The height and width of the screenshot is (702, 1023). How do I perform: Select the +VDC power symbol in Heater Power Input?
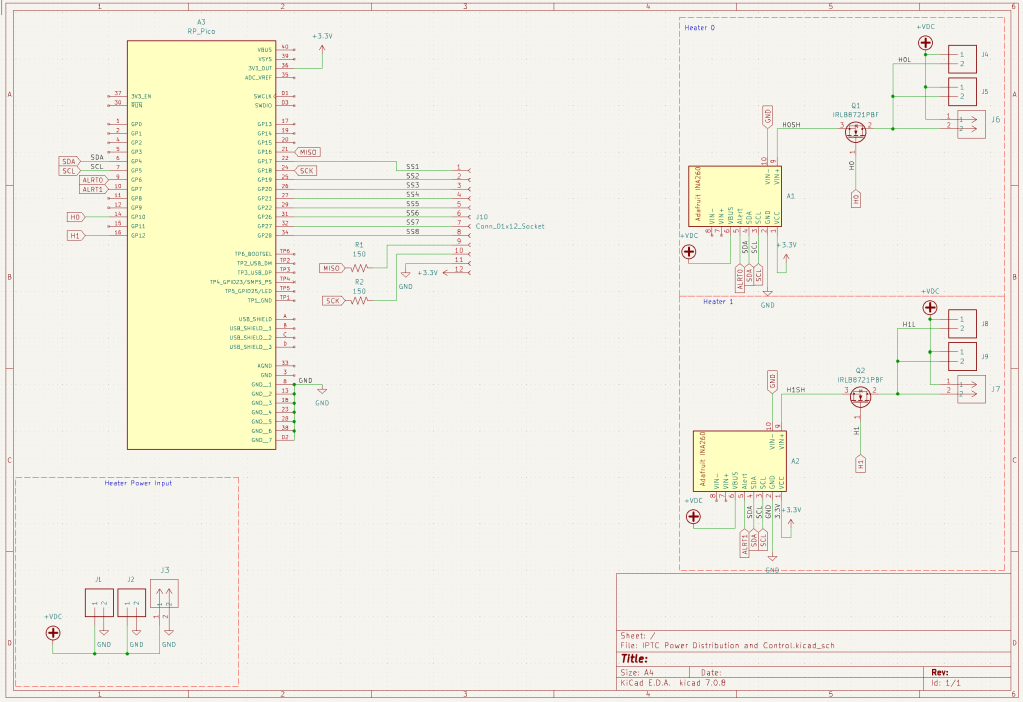pyautogui.click(x=53, y=632)
